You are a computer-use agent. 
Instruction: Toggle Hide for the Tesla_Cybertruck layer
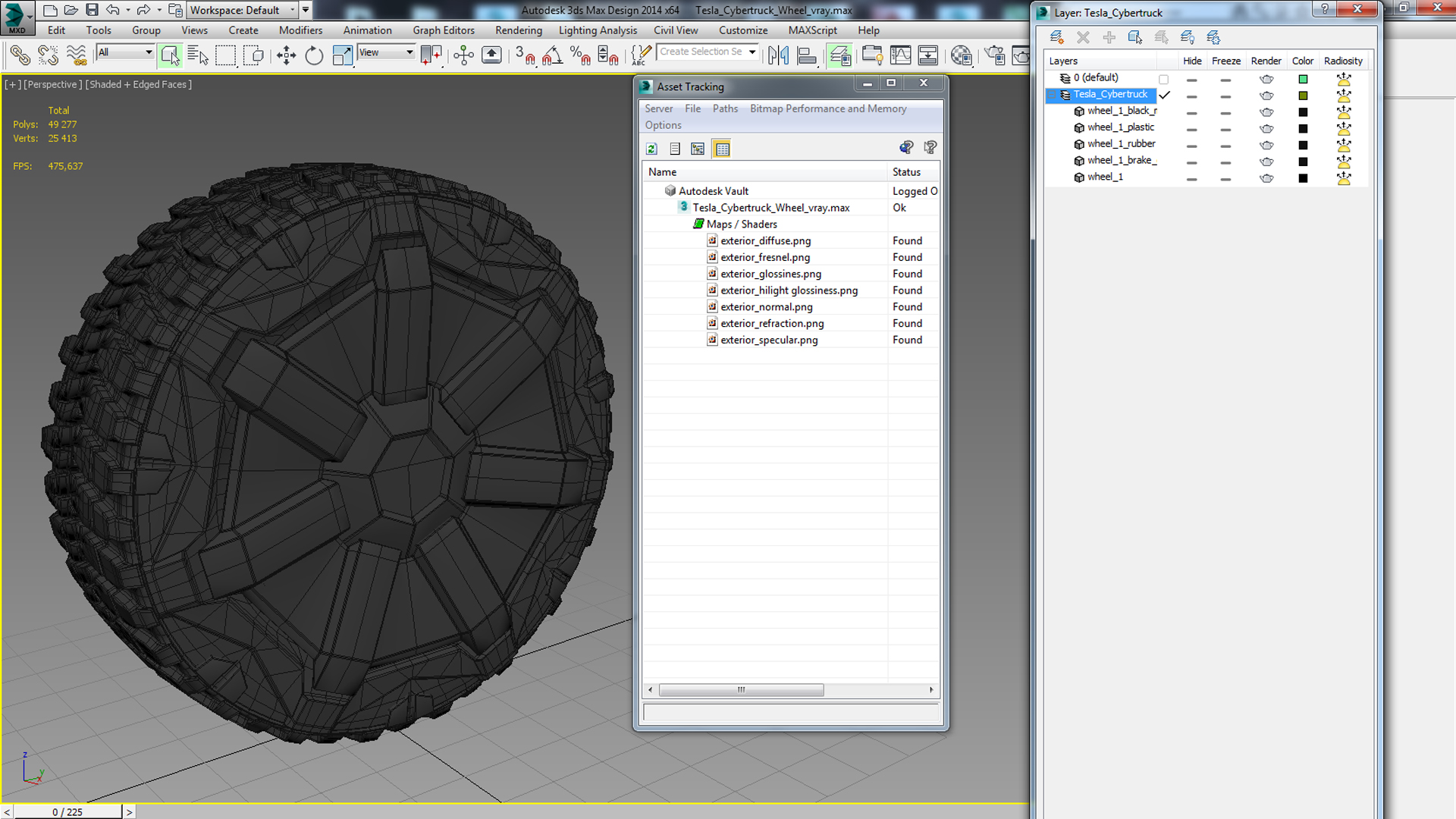1191,96
